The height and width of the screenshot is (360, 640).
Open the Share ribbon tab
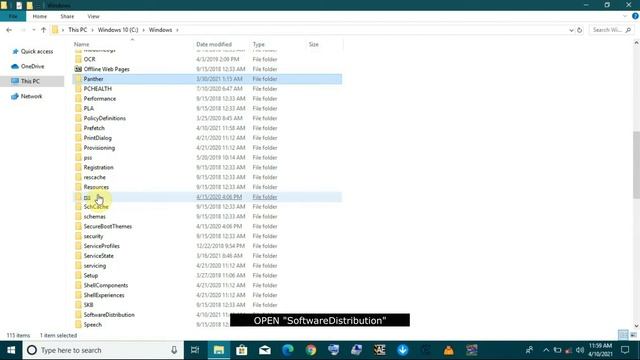pos(67,16)
